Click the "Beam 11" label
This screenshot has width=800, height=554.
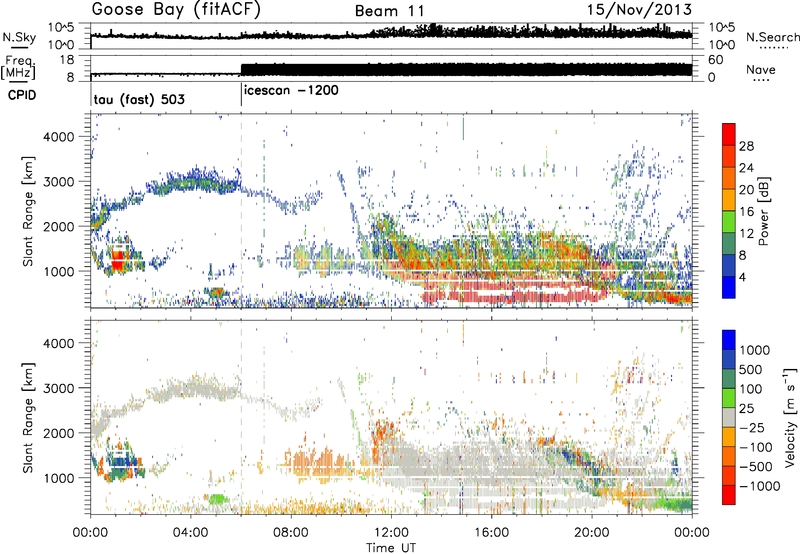point(390,11)
